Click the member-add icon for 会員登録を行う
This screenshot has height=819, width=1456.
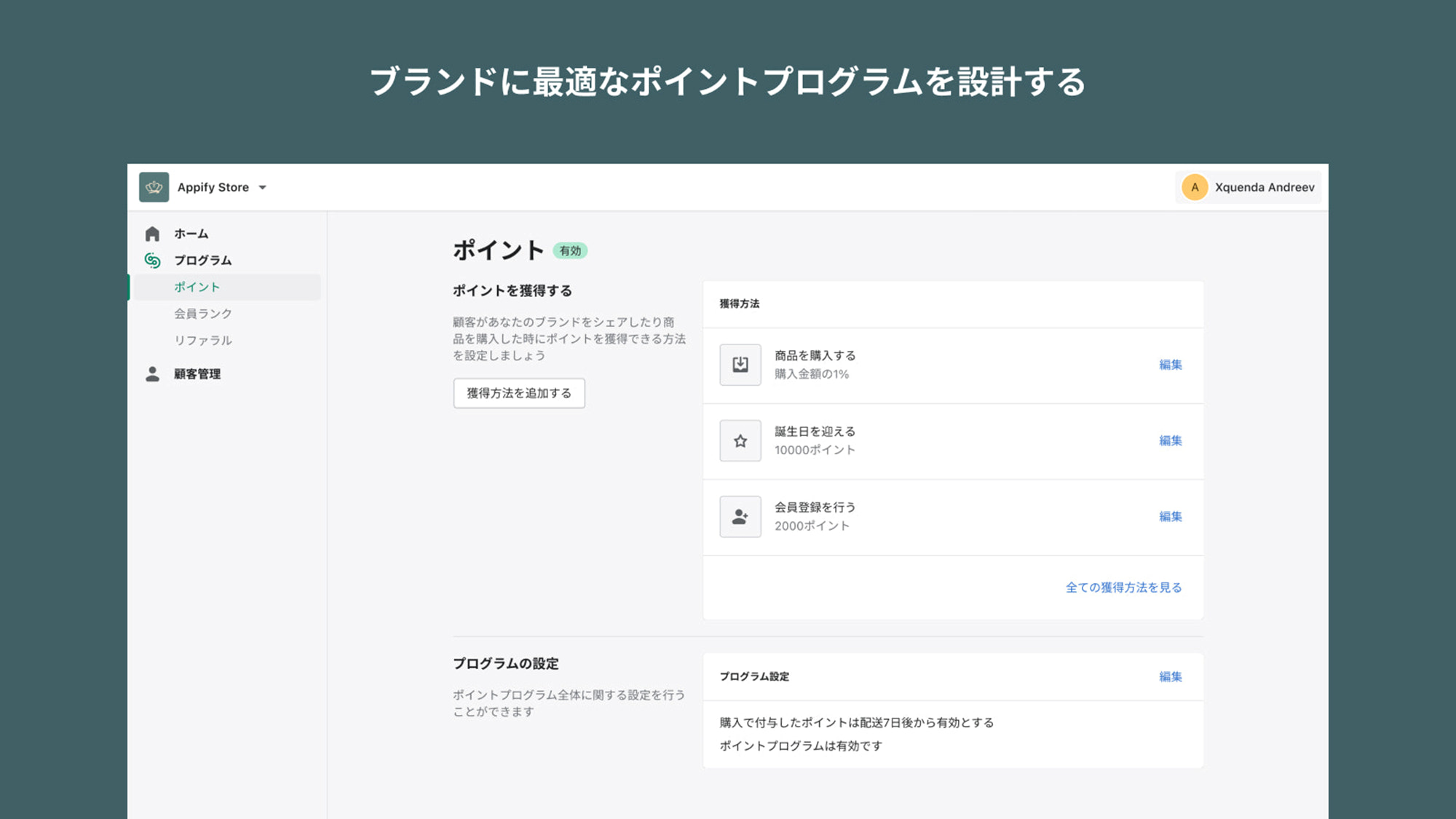tap(740, 516)
